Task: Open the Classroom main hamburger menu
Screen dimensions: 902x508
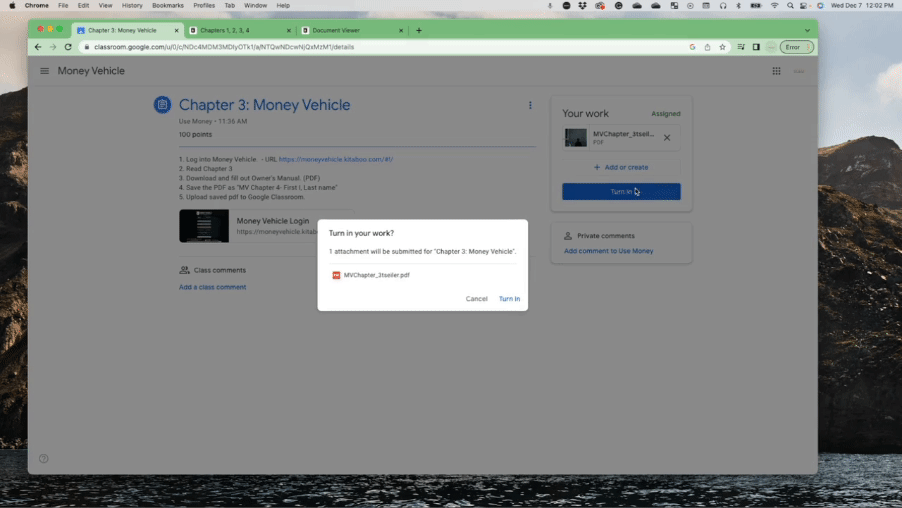Action: (x=44, y=71)
